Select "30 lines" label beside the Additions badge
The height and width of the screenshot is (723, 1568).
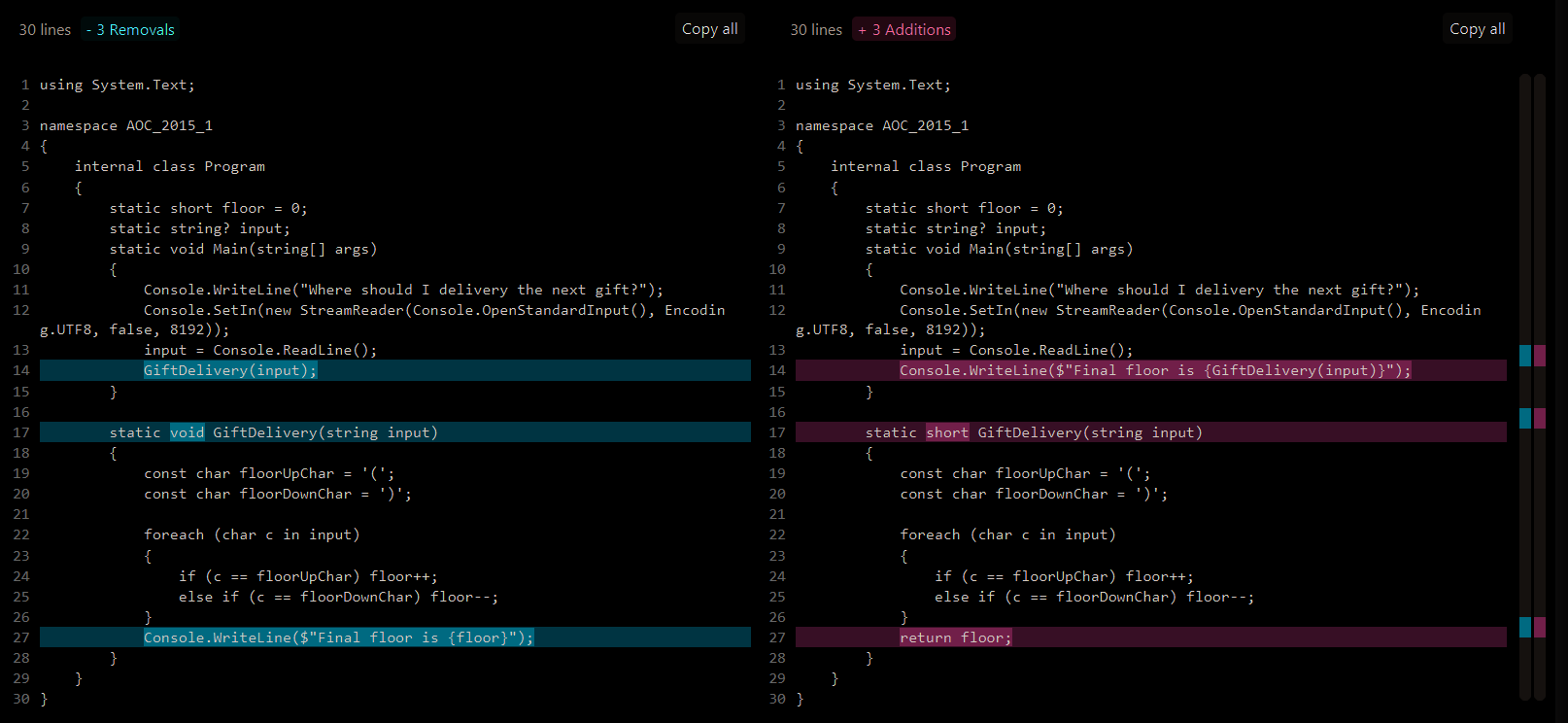click(816, 30)
